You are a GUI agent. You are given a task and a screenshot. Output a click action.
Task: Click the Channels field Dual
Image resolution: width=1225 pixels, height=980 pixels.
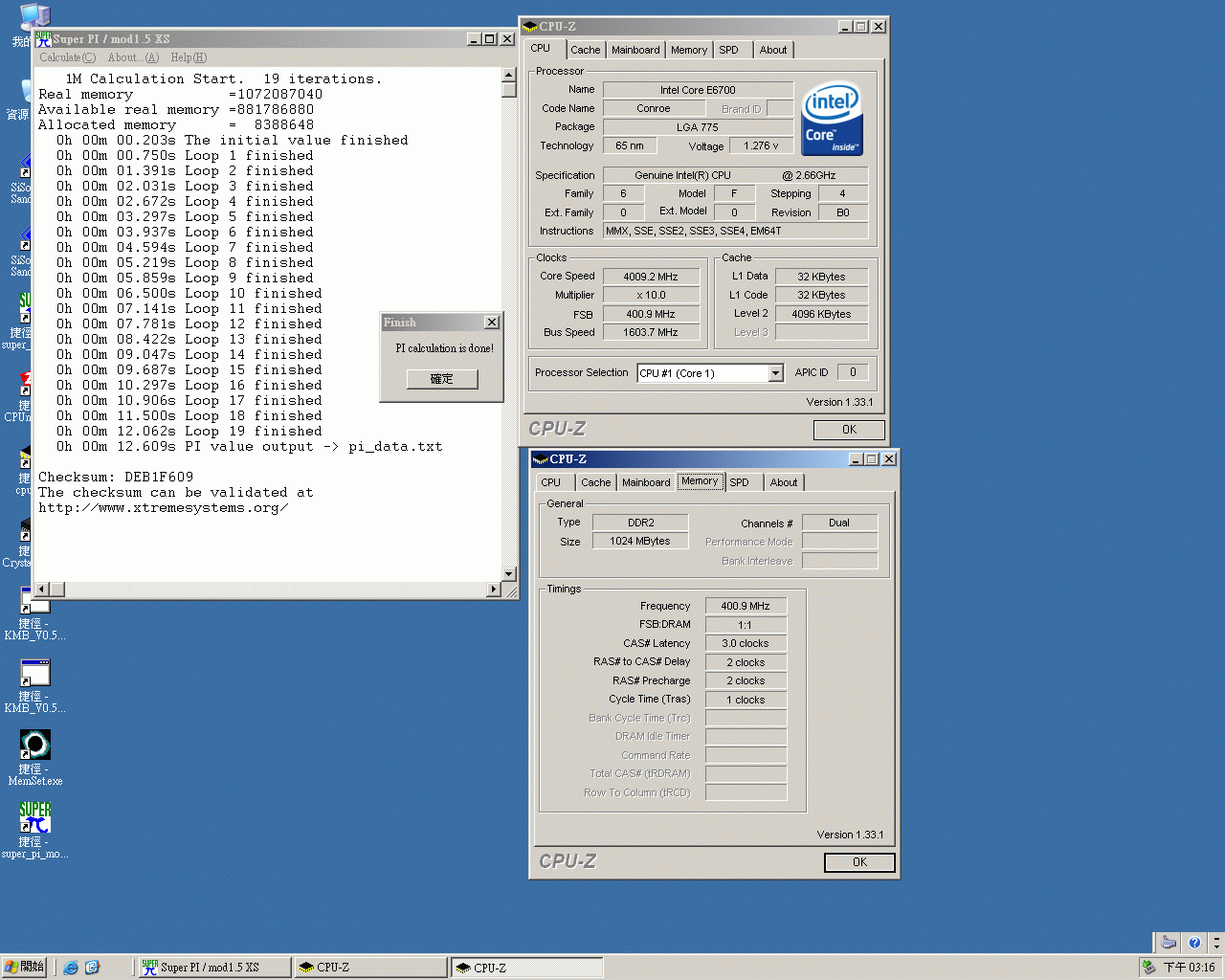click(839, 523)
